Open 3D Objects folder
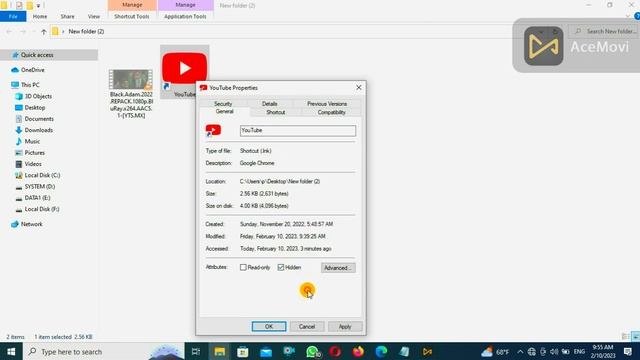Screen dimensions: 640x360 pyautogui.click(x=38, y=96)
